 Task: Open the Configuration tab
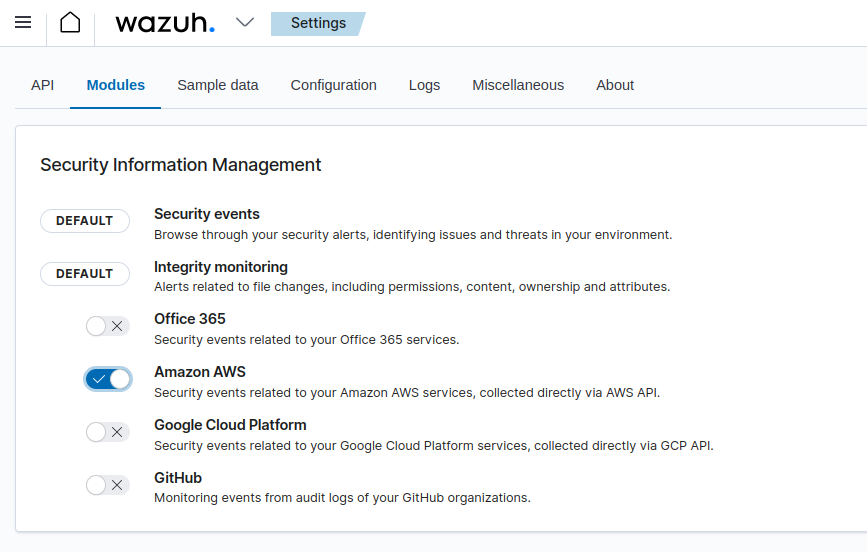[333, 85]
